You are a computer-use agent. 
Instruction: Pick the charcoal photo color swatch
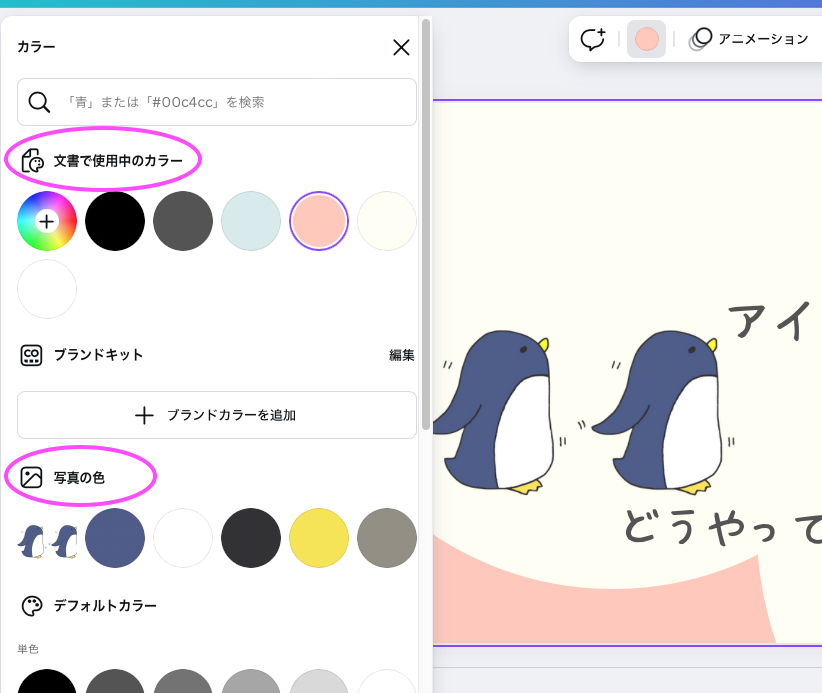[x=251, y=538]
